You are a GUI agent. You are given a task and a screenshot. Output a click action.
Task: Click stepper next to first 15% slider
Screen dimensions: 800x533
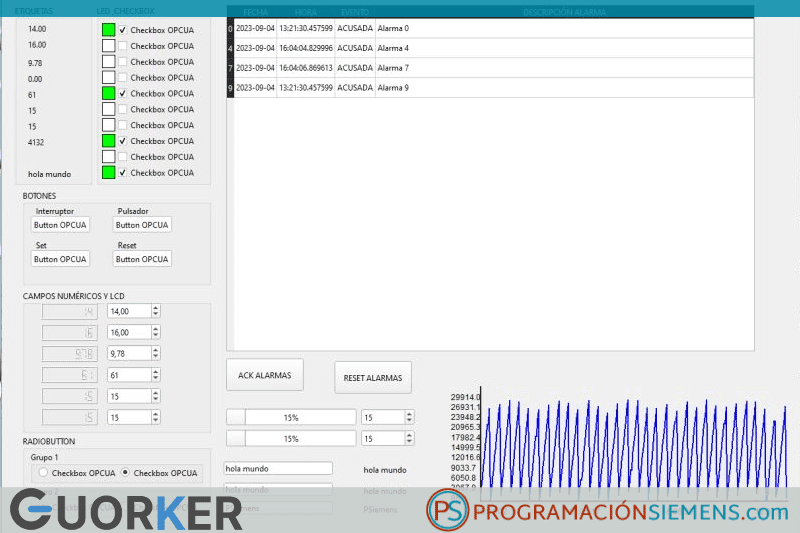coord(409,417)
